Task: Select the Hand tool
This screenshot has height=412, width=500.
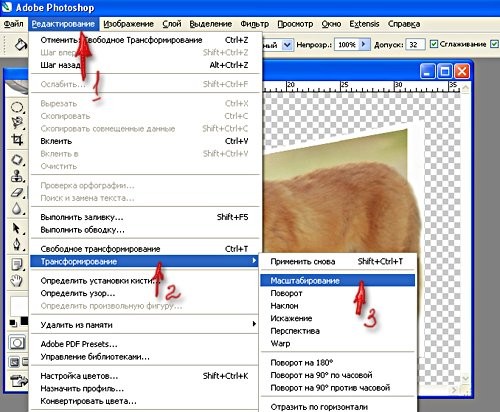Action: pos(17,281)
